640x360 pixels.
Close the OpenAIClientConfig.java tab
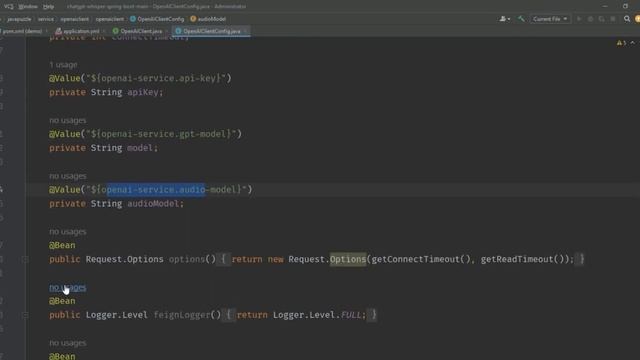[x=245, y=31]
